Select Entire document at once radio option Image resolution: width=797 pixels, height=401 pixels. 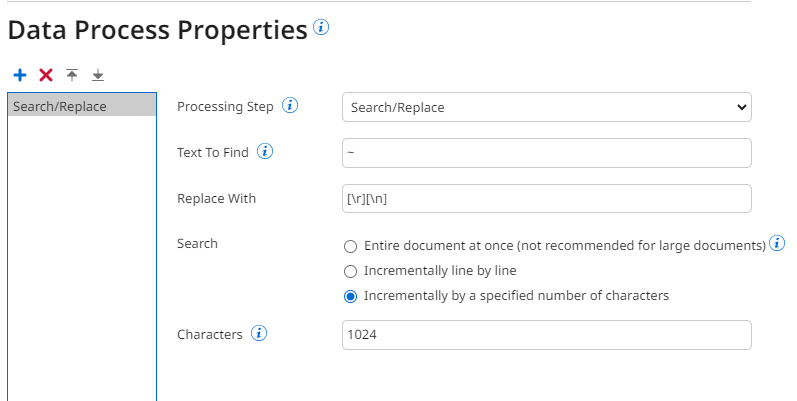[x=350, y=246]
